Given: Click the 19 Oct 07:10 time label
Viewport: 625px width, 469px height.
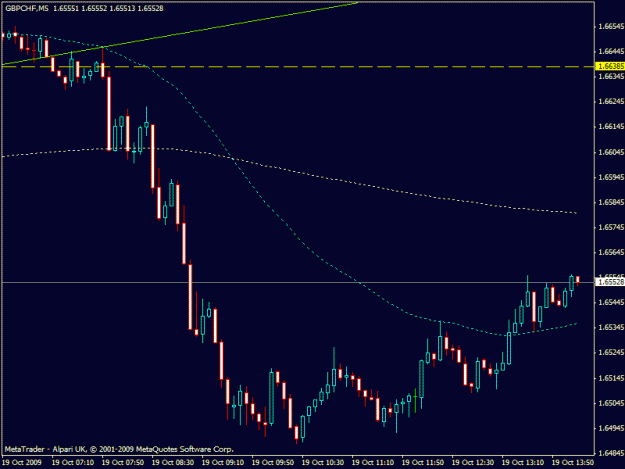Looking at the screenshot, I should coord(73,462).
